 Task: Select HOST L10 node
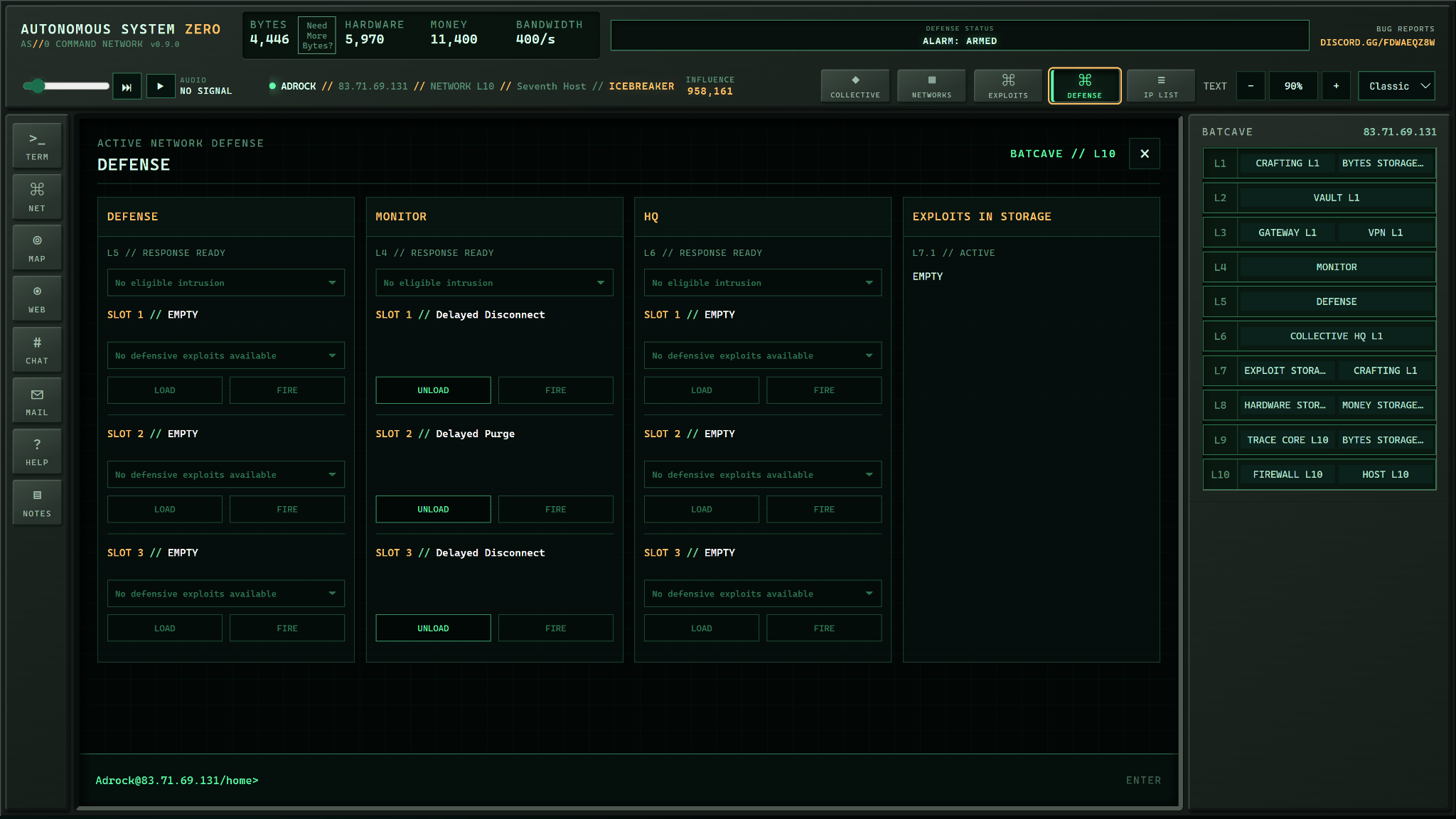pos(1386,474)
